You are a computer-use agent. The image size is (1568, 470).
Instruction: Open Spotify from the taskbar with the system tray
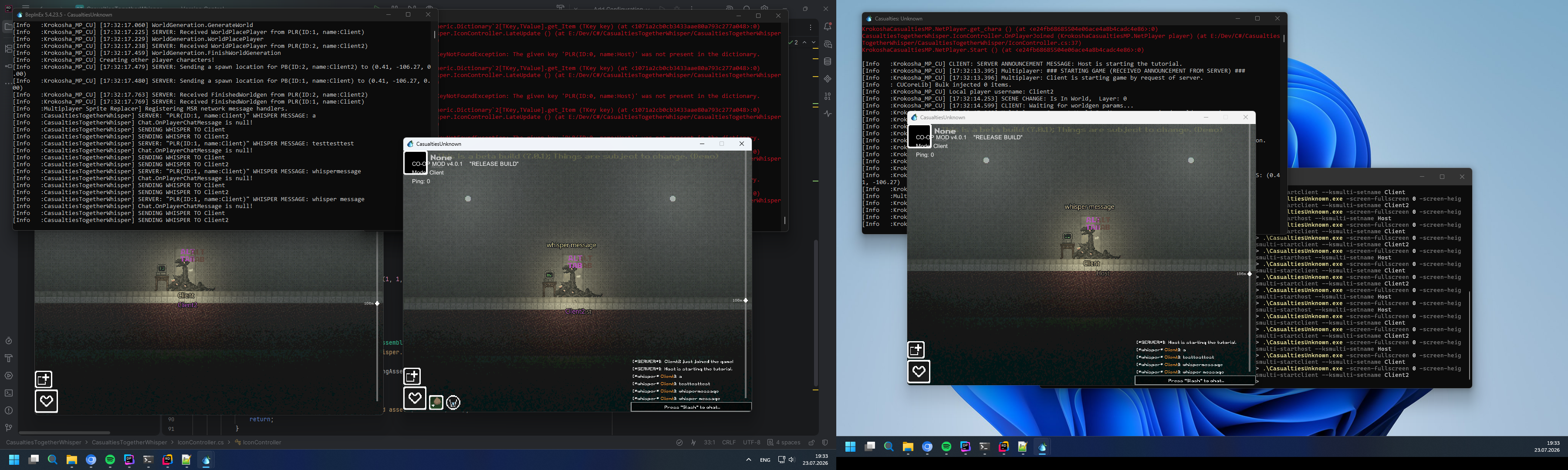pyautogui.click(x=110, y=460)
